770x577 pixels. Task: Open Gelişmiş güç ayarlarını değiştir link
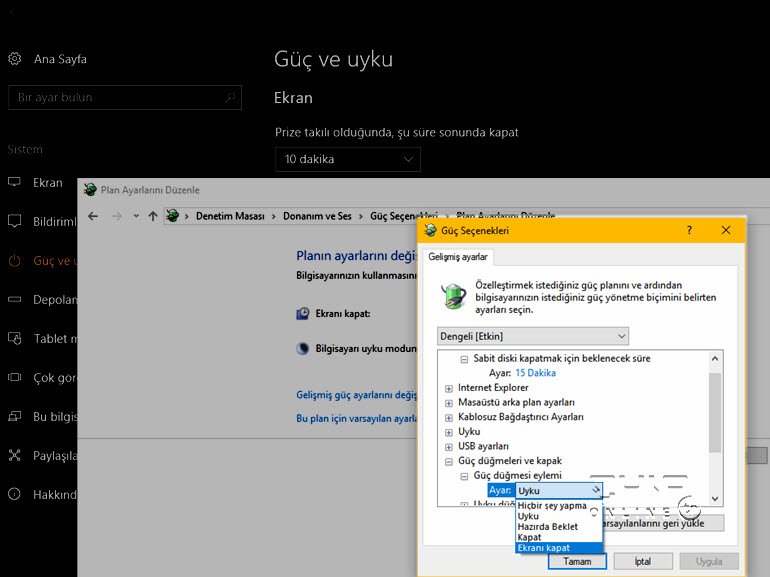click(356, 395)
